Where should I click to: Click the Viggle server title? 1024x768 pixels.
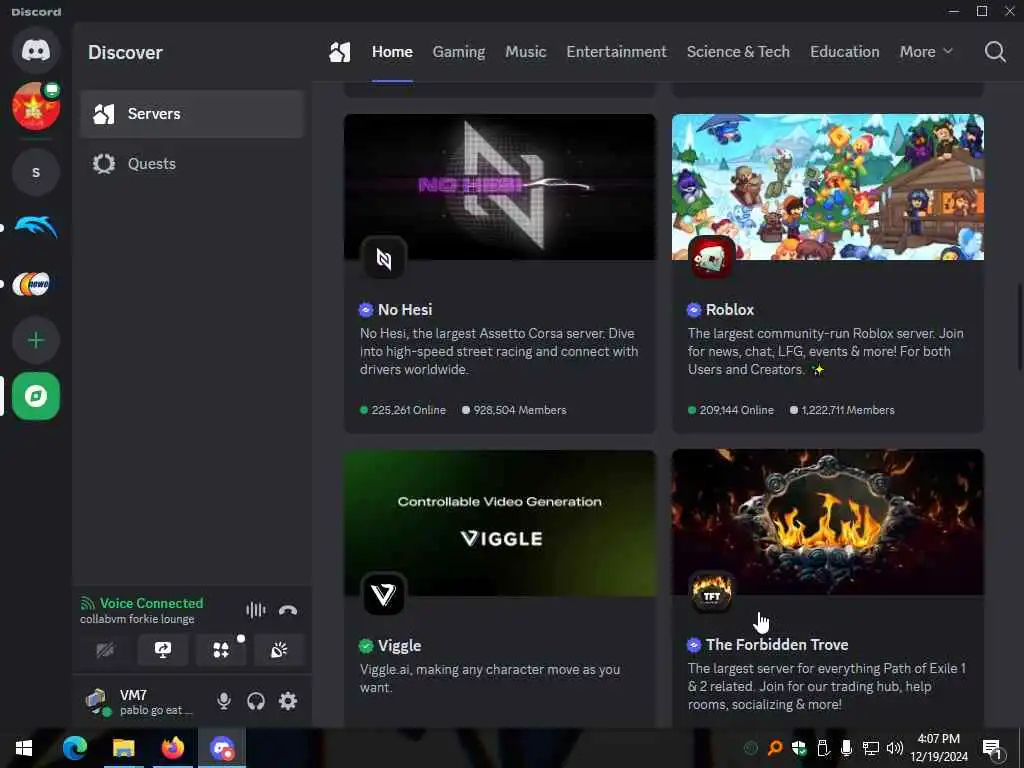click(x=399, y=646)
